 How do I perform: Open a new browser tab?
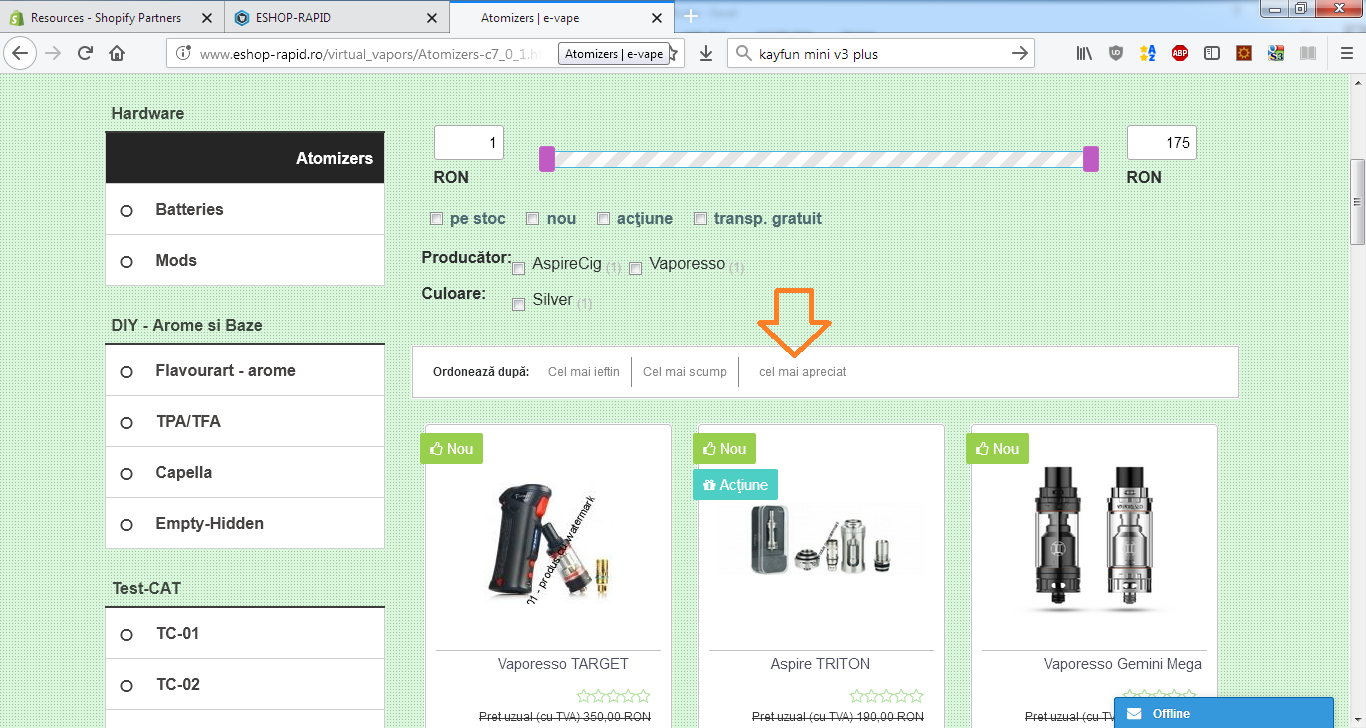coord(691,17)
